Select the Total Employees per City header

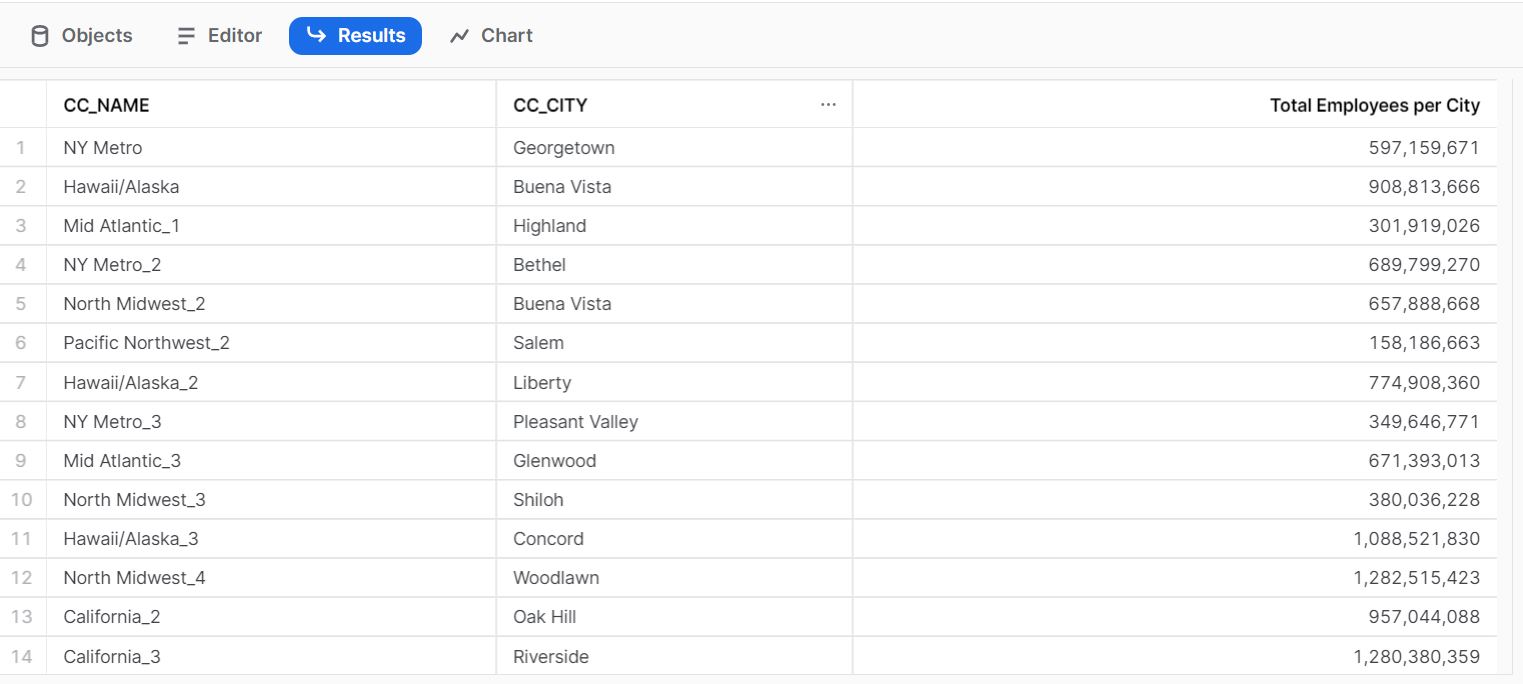point(1175,105)
